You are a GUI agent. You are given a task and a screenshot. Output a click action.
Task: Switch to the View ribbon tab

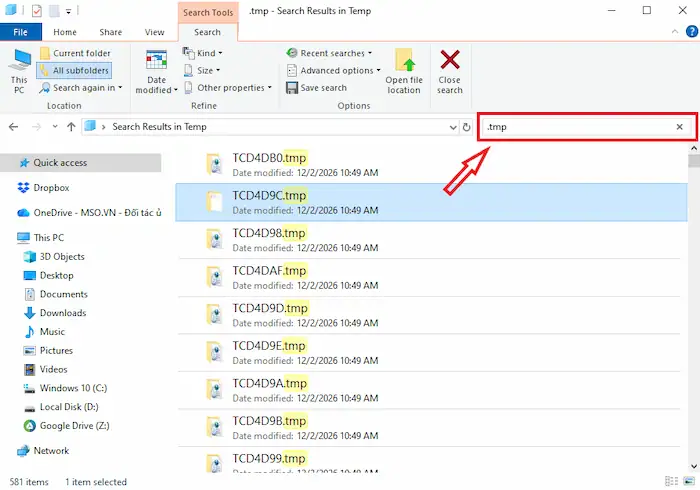(155, 32)
